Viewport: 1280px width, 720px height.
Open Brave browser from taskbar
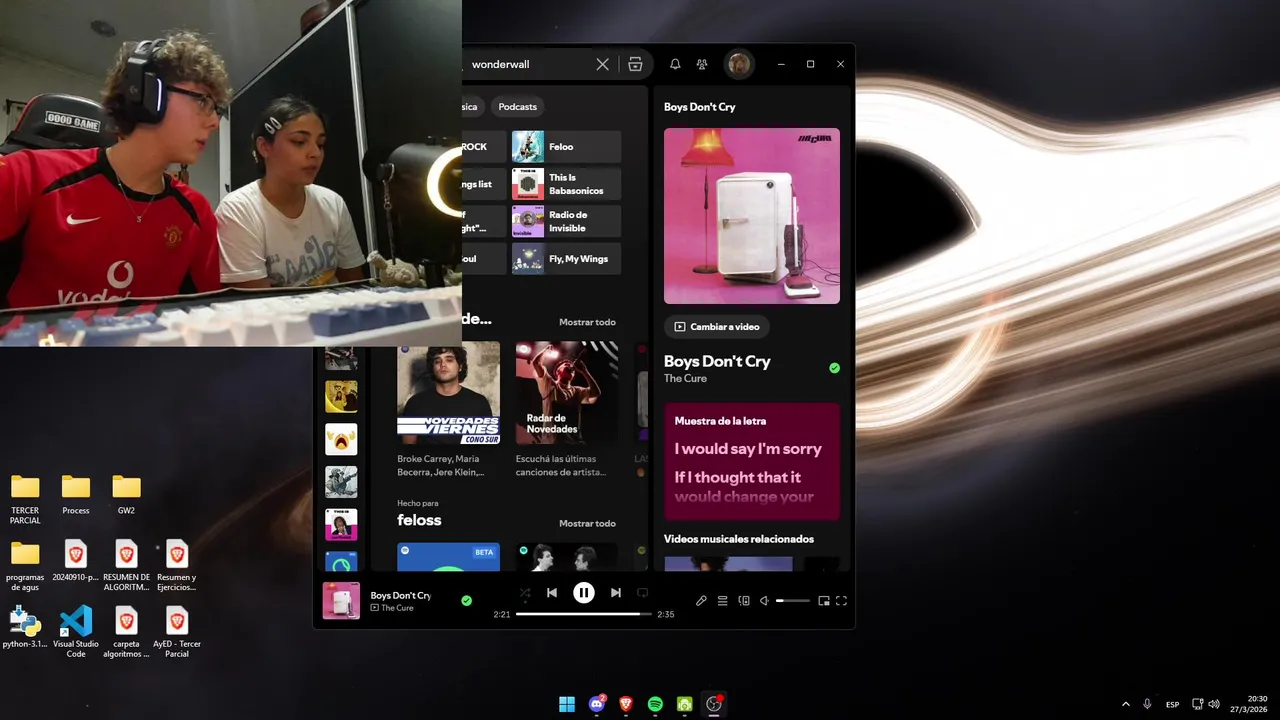point(626,704)
